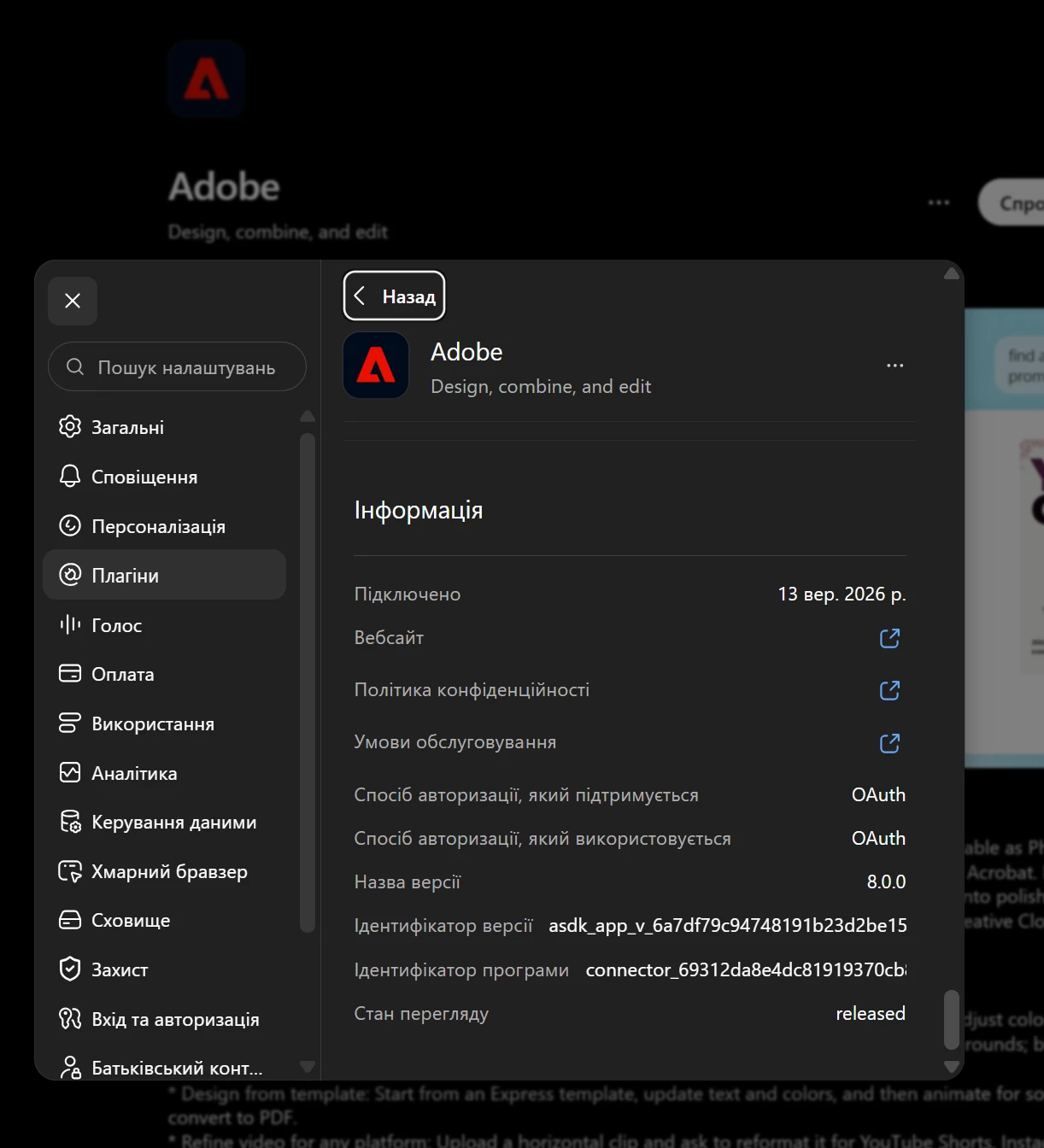Viewport: 1044px width, 1148px height.
Task: Click the main panel scroll up arrow
Action: [952, 274]
